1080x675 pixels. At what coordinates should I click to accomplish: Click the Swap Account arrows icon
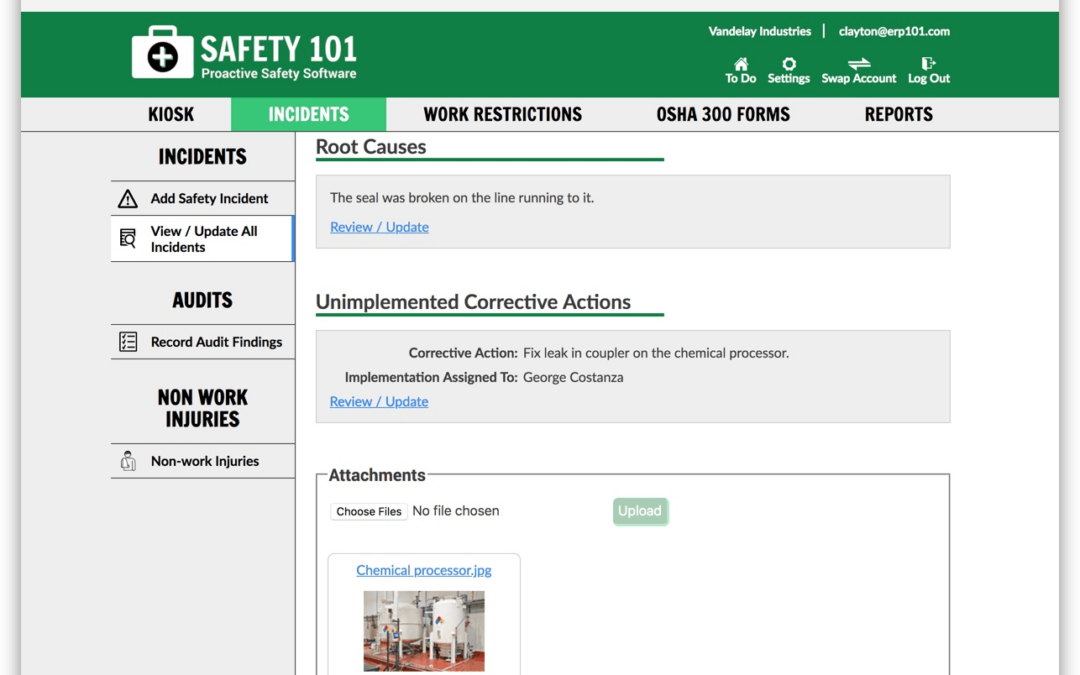click(x=859, y=64)
